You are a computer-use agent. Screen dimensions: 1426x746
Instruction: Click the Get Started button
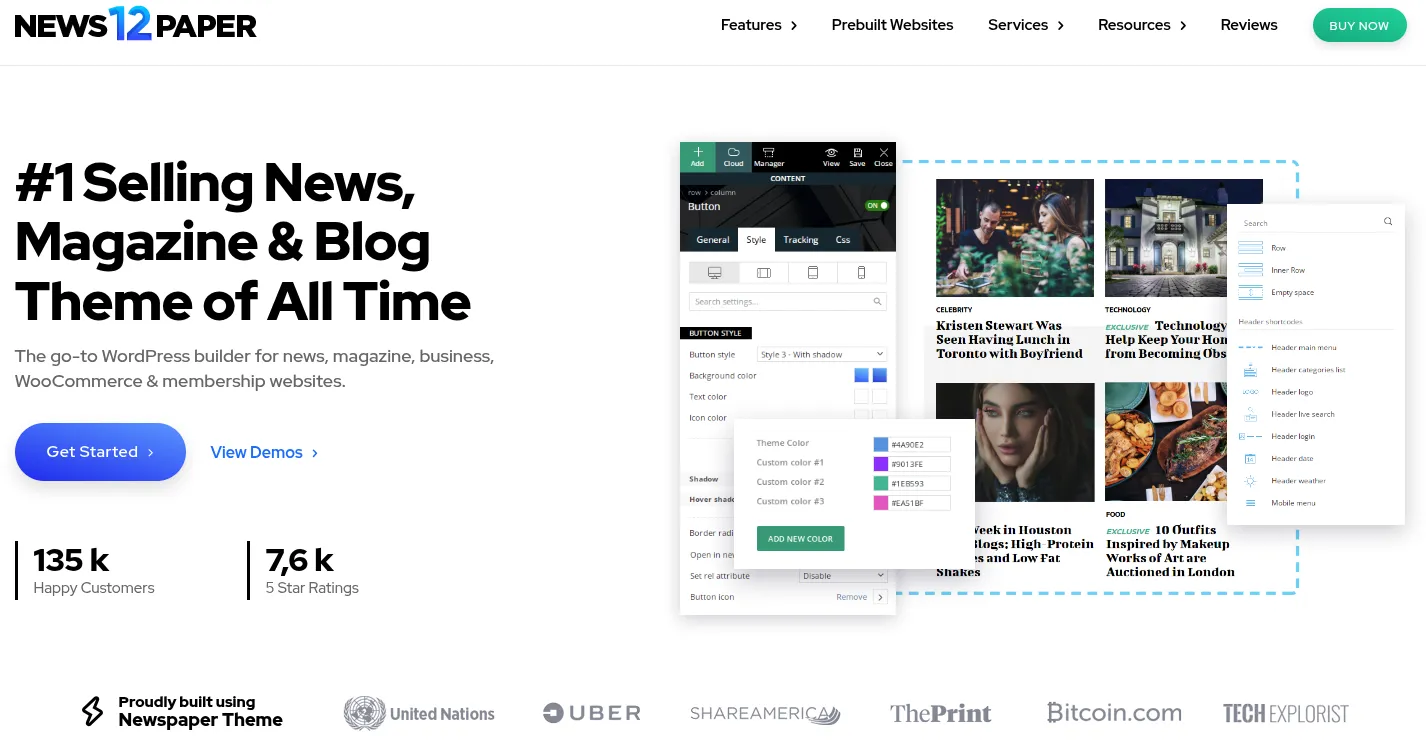pos(100,452)
